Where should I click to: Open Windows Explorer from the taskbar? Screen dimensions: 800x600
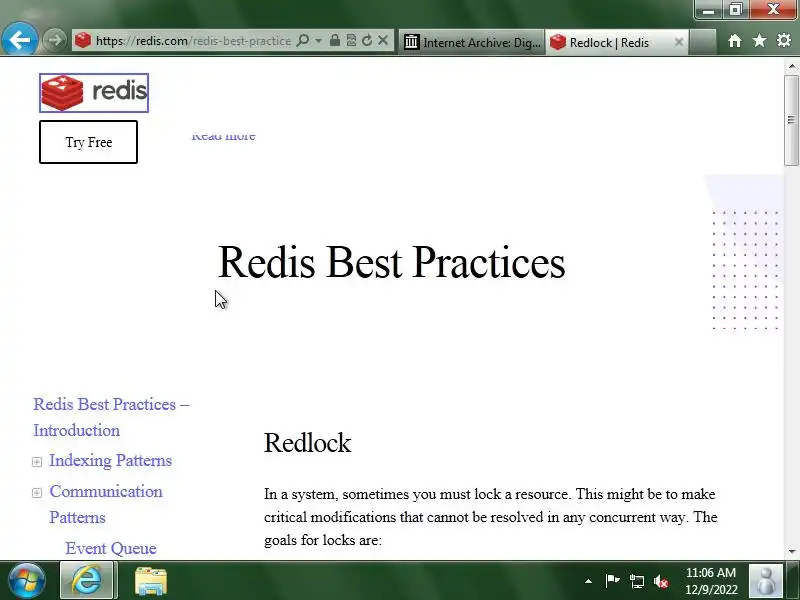point(151,581)
